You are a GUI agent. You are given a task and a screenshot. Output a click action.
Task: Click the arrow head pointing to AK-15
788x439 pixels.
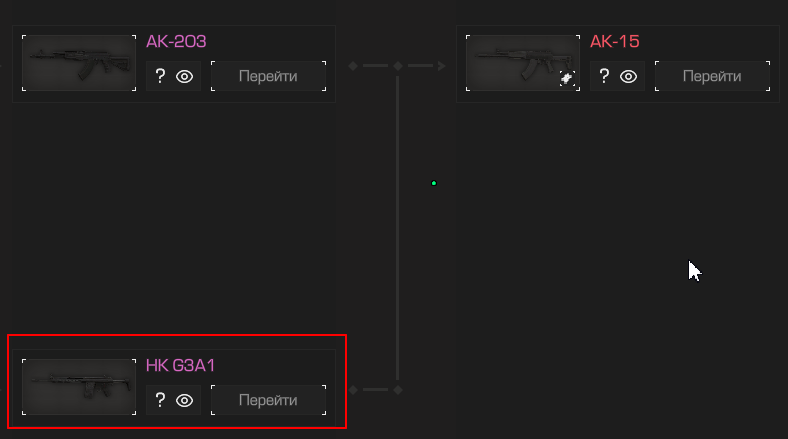tap(442, 66)
